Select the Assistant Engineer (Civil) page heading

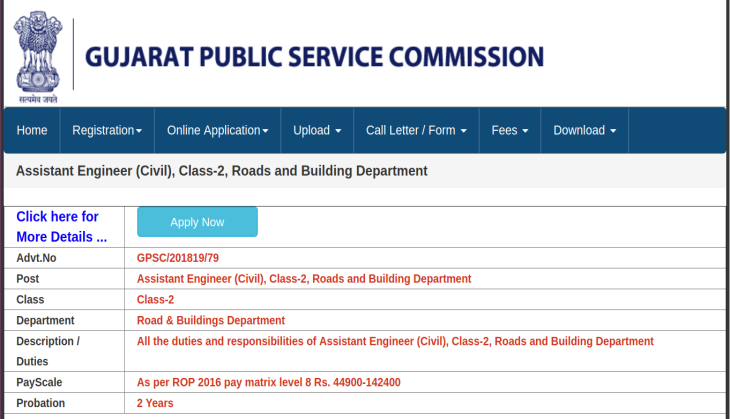[222, 171]
